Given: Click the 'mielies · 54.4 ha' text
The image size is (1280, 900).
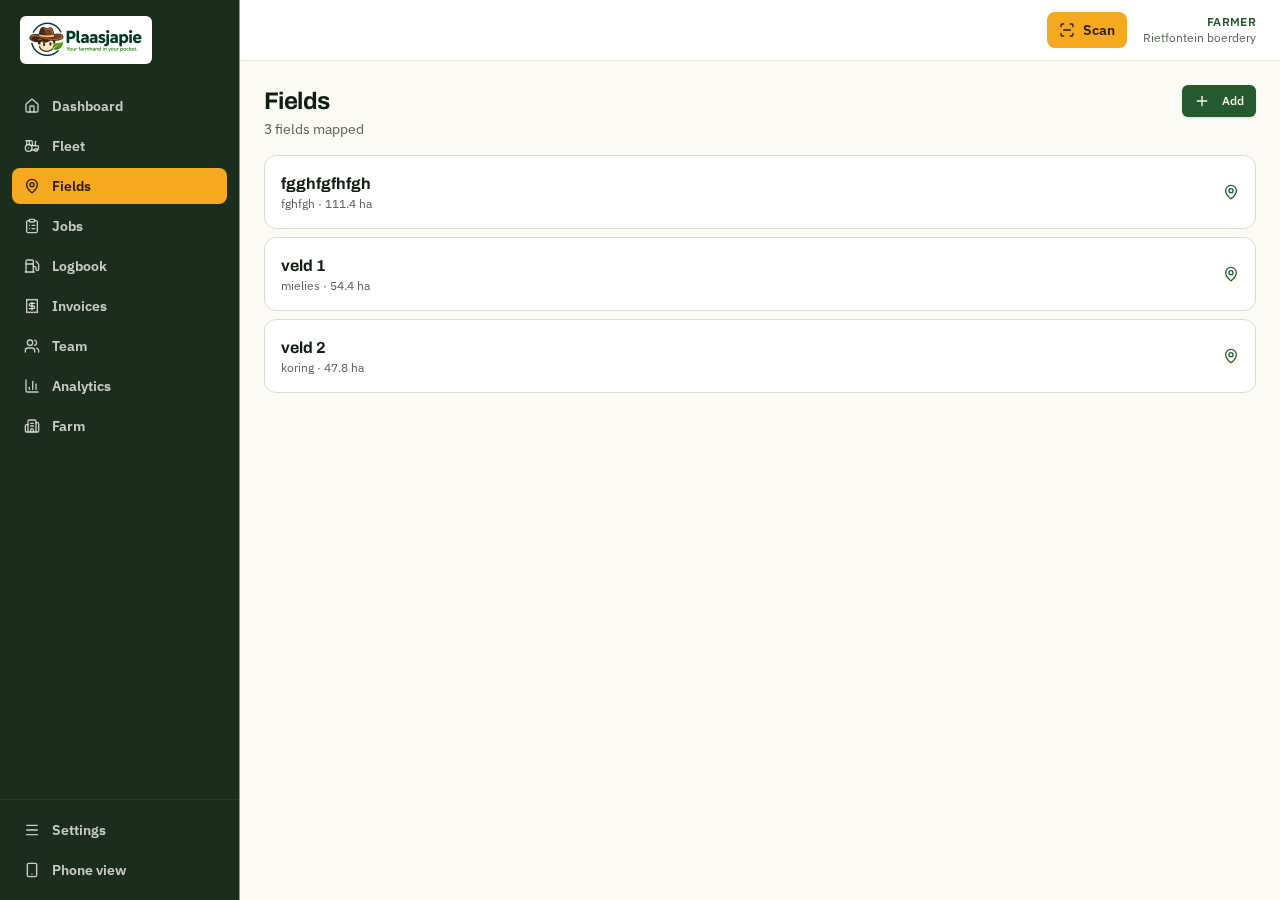Looking at the screenshot, I should click(x=325, y=286).
